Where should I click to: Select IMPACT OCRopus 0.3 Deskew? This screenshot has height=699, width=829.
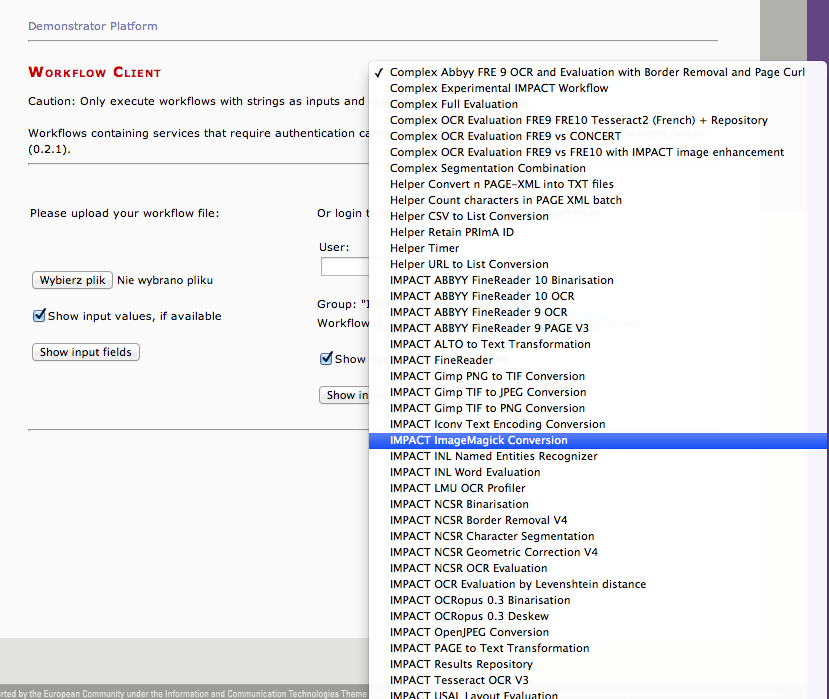coord(597,616)
